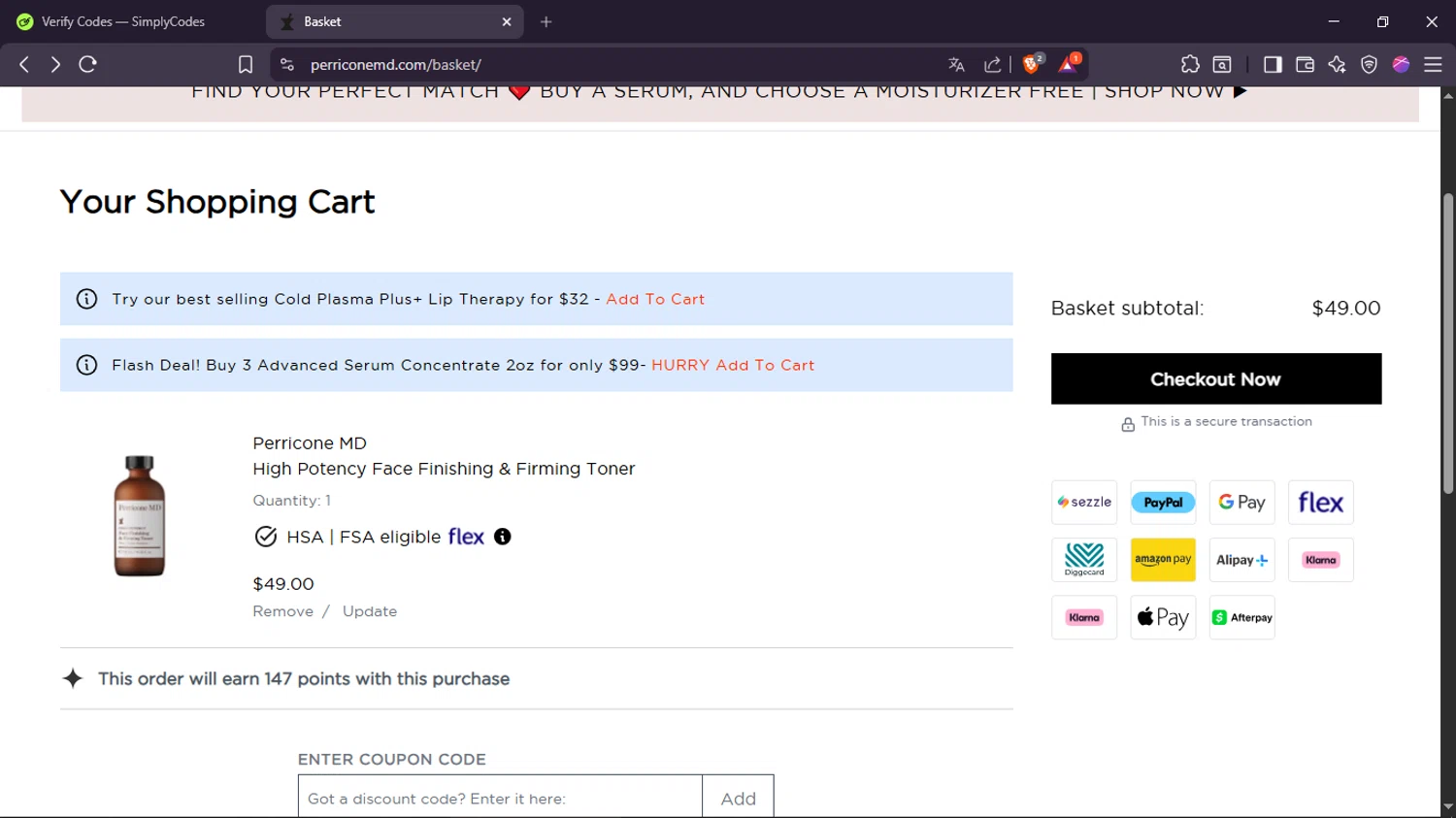Go back with the browser back arrow

(x=24, y=64)
